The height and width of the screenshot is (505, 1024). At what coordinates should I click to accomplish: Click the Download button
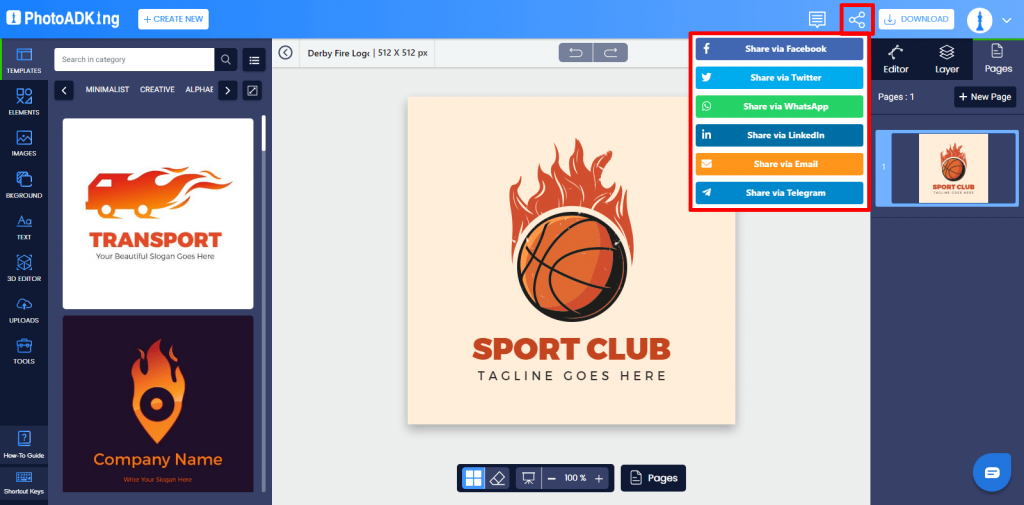[916, 20]
